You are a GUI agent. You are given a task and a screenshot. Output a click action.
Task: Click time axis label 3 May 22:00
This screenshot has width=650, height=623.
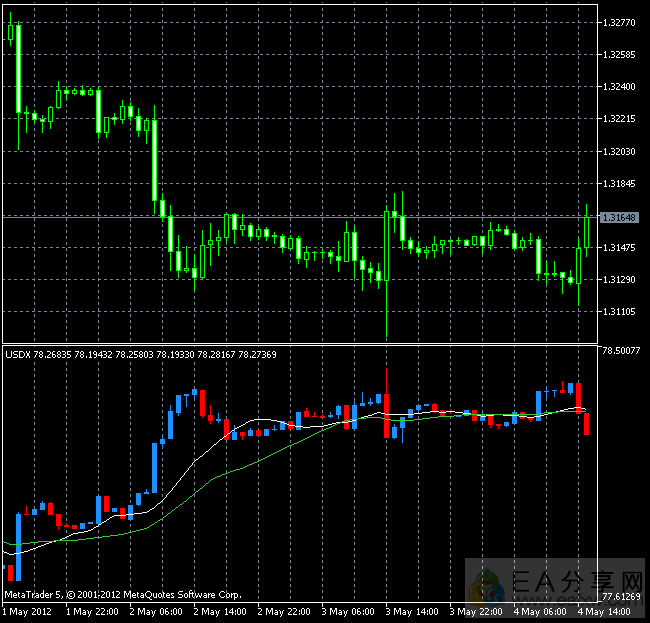click(476, 612)
